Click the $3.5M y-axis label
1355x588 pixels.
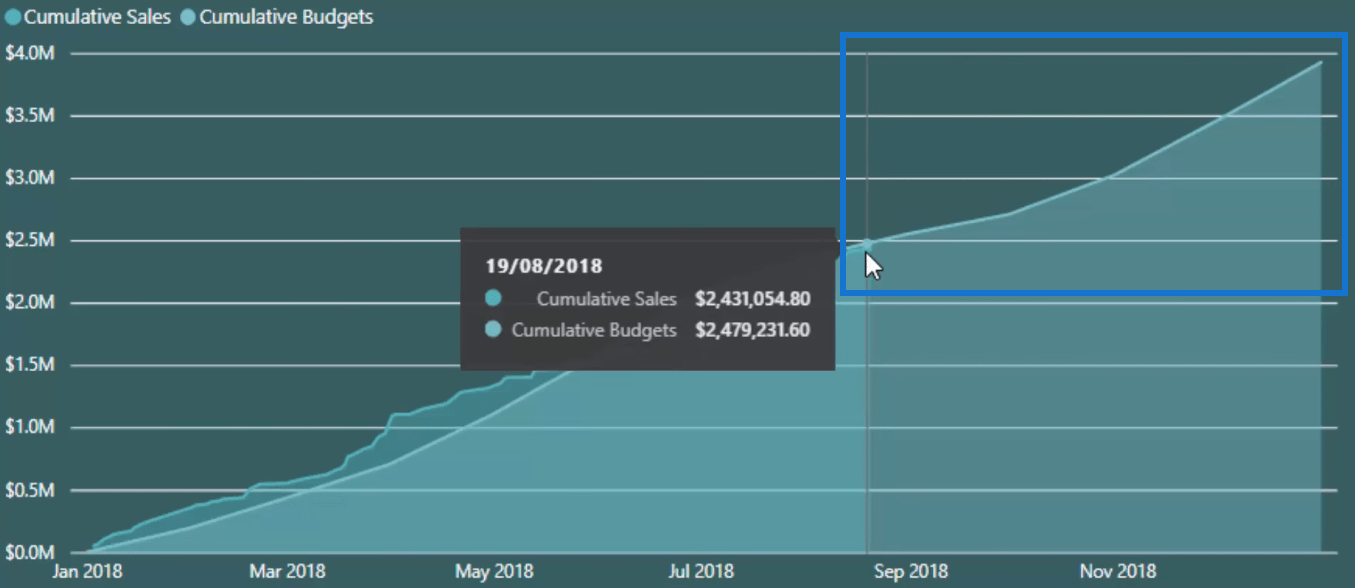[29, 116]
